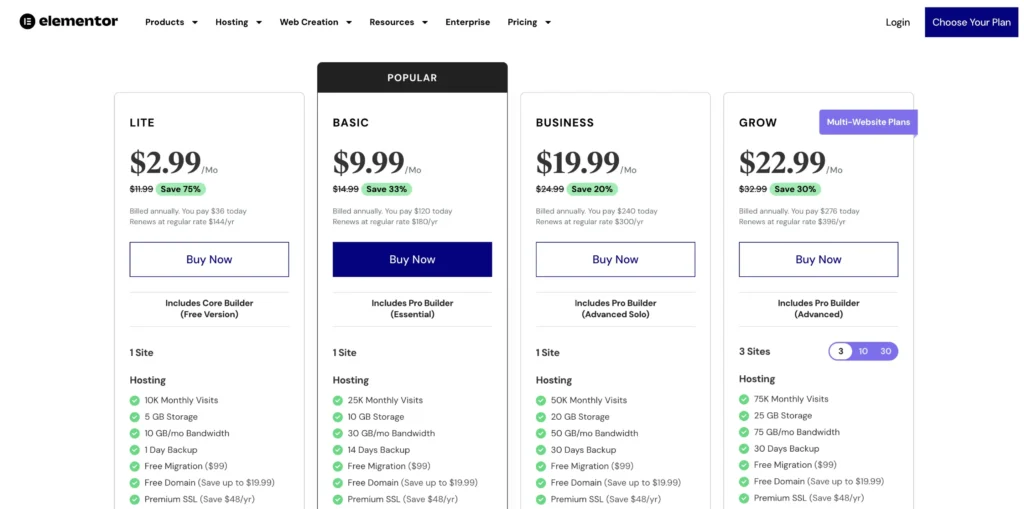Viewport: 1024px width, 509px height.
Task: Click checkmark icon beside Grow 30 Days Backup
Action: click(x=744, y=449)
